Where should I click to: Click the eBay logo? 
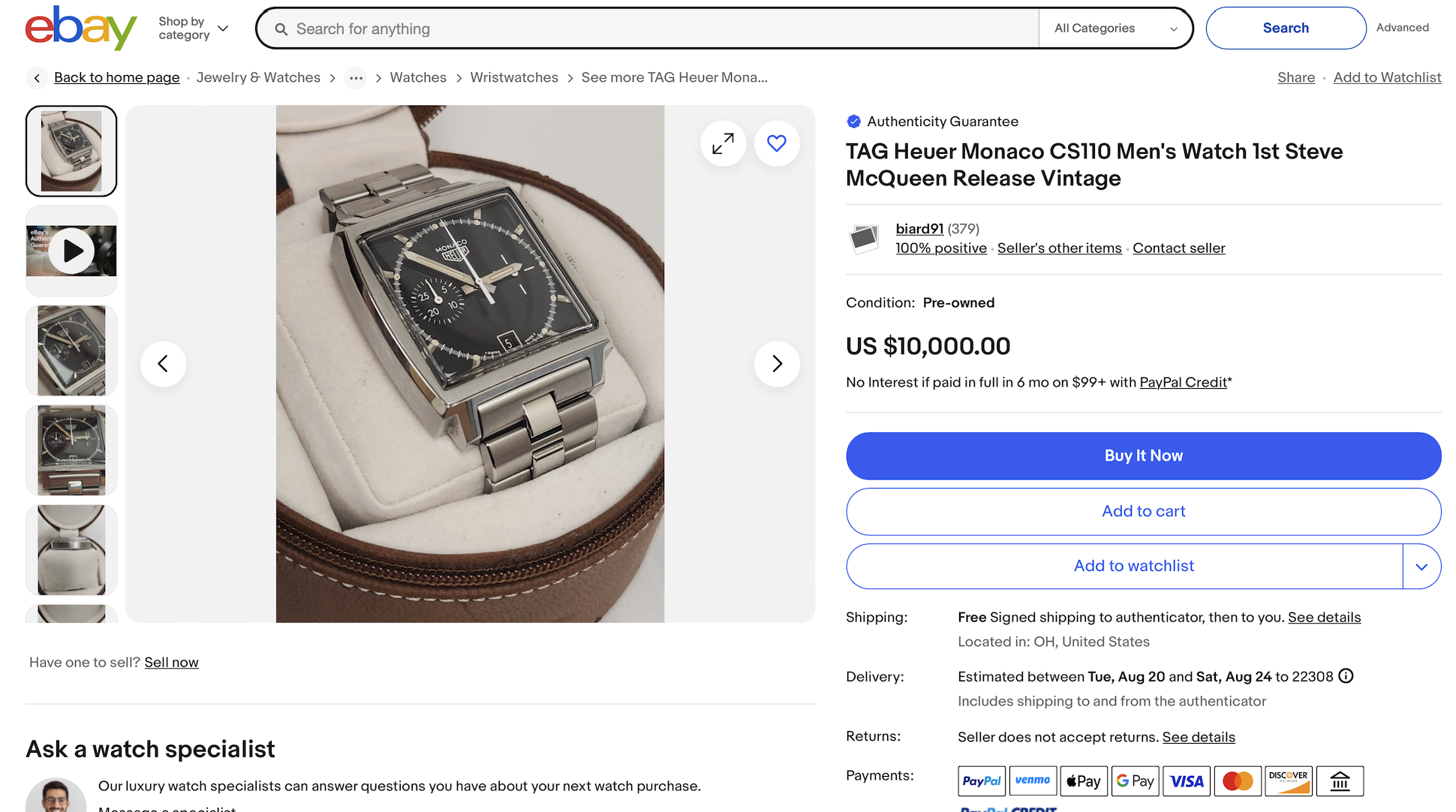point(81,29)
